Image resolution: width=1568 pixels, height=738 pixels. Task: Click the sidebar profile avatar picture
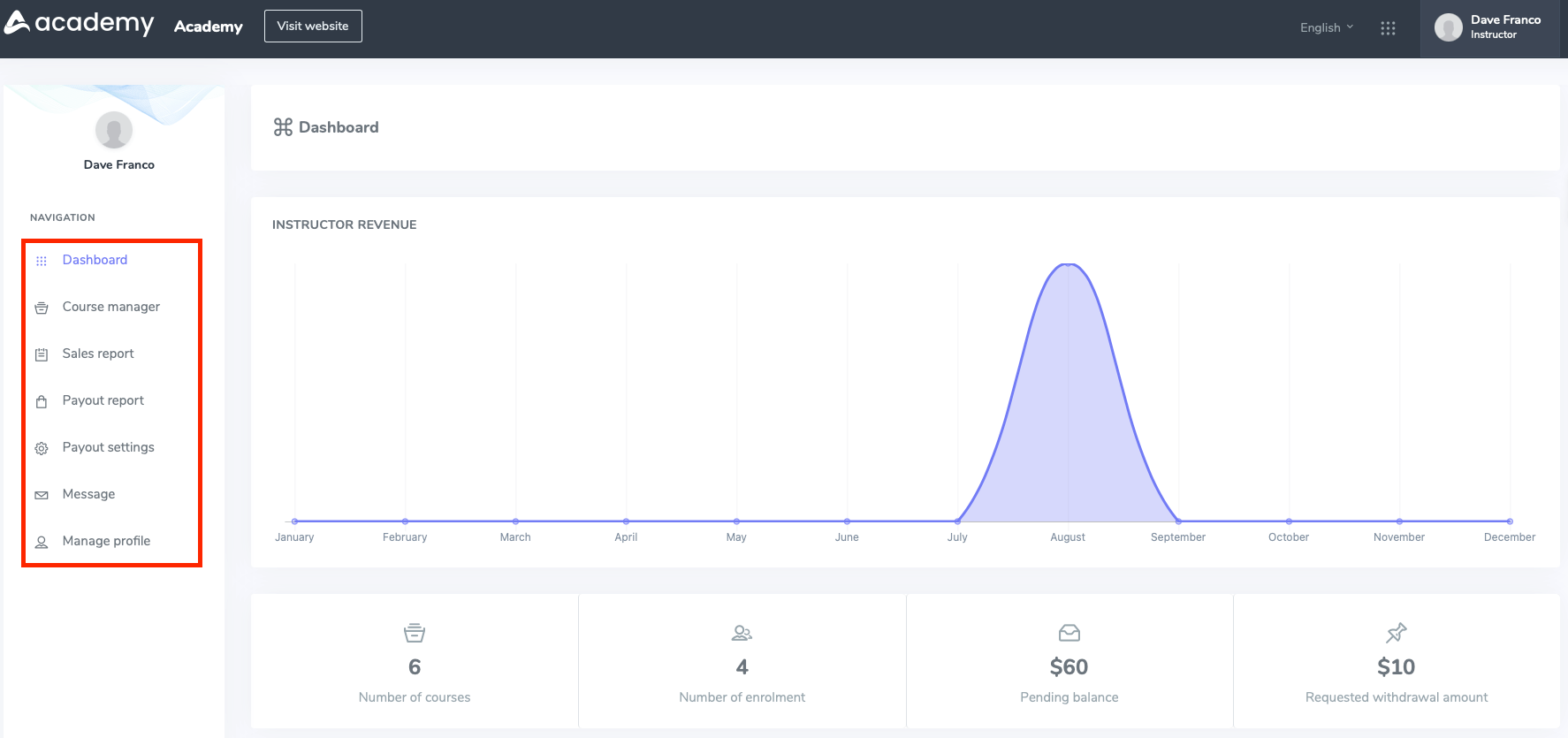click(114, 131)
